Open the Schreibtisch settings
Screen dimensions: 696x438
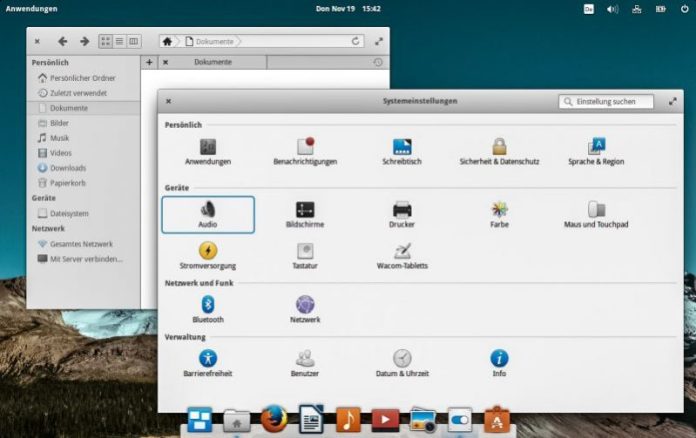pyautogui.click(x=402, y=152)
